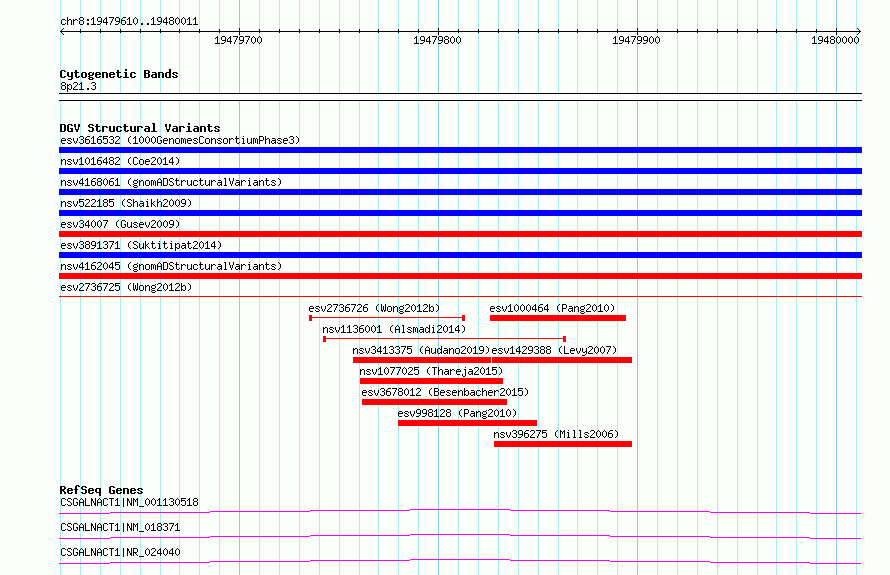Click the DGV Structural Variants track title
Screen dimensions: 890x575
point(140,128)
